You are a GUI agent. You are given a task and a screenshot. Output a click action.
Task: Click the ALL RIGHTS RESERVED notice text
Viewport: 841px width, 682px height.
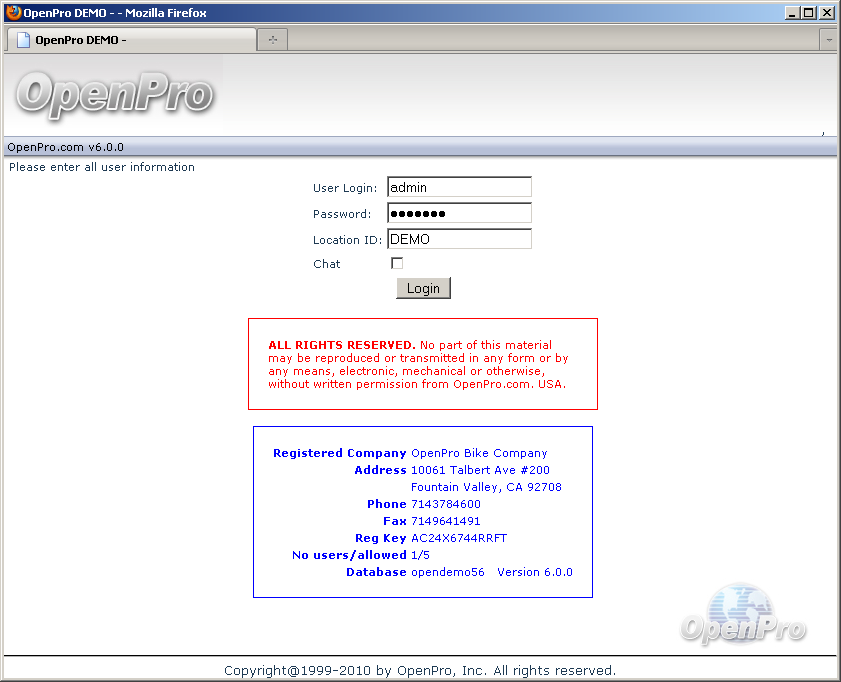pyautogui.click(x=420, y=365)
